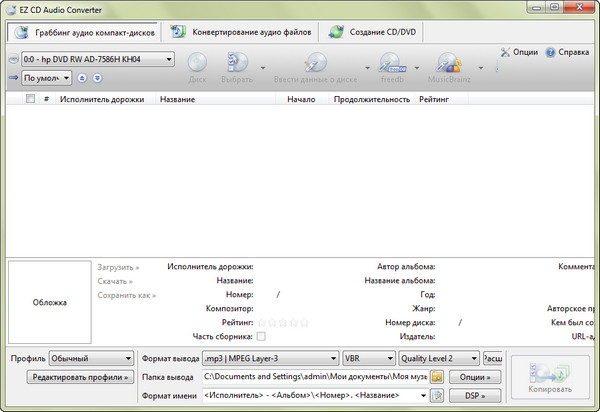Click the blue arrow icon left of speed list
Image resolution: width=600 pixels, height=412 pixels.
(13, 78)
